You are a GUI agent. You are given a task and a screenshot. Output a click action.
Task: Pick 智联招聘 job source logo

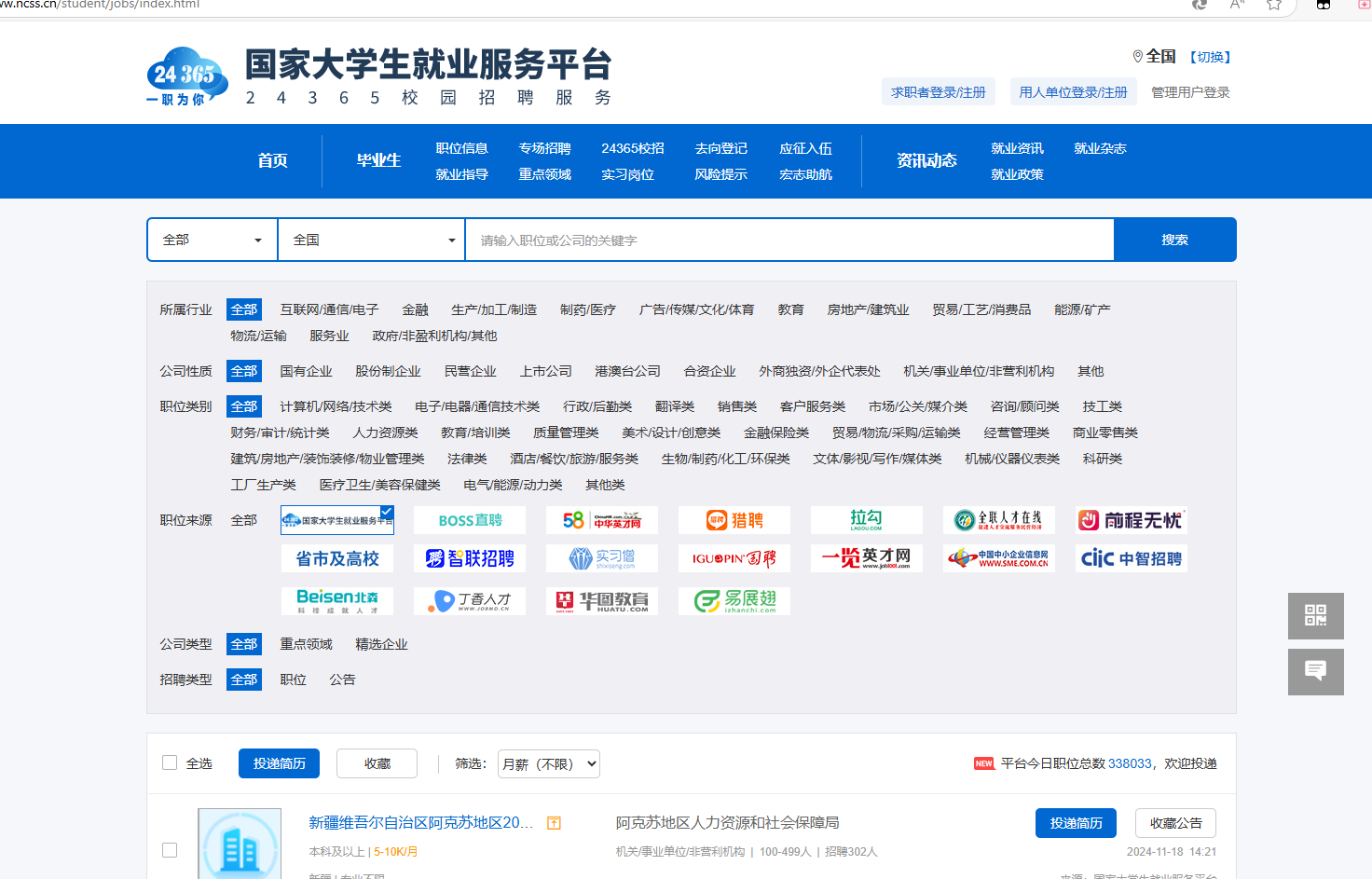[470, 558]
